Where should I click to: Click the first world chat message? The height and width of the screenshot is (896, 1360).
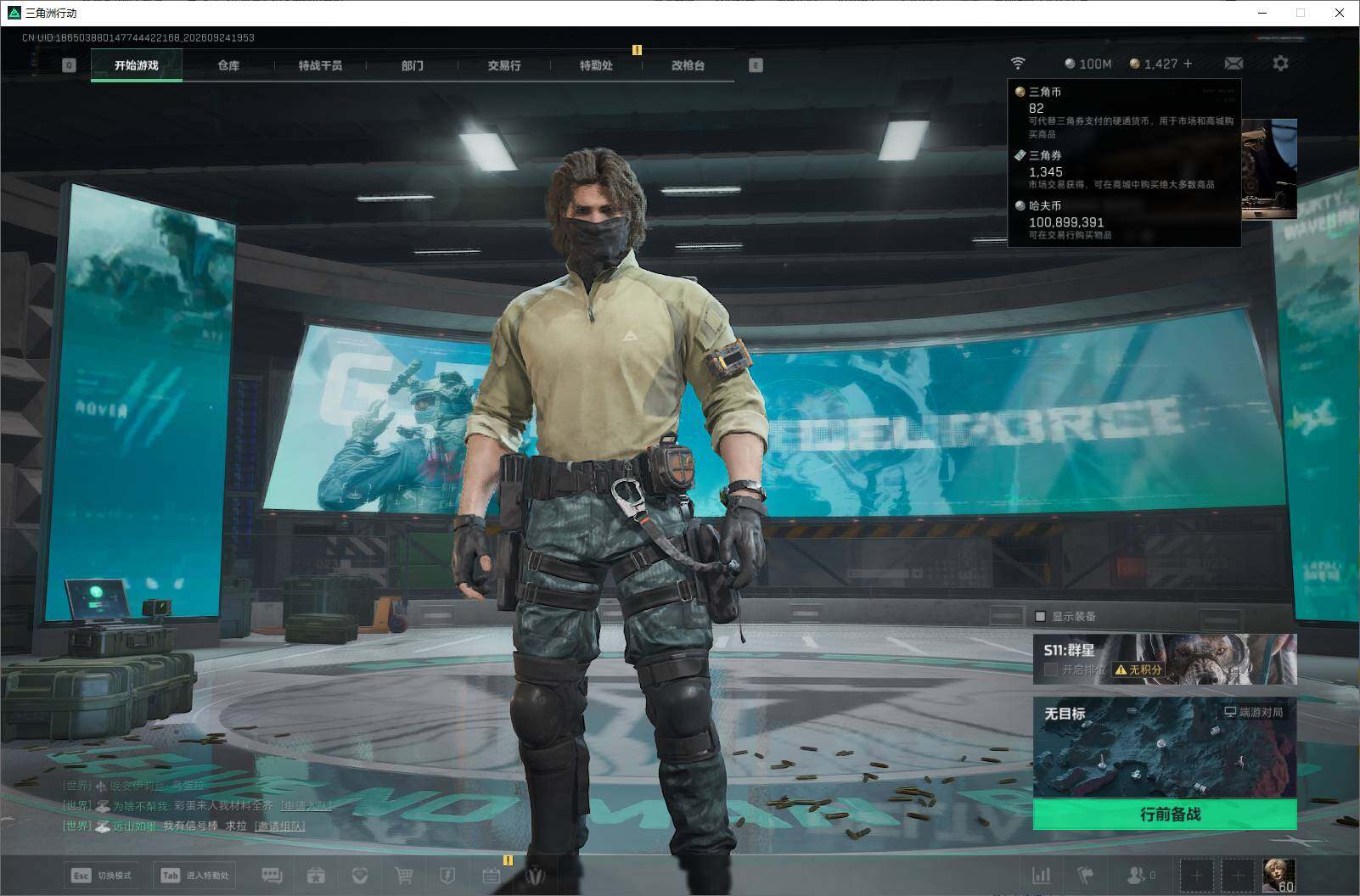[134, 786]
